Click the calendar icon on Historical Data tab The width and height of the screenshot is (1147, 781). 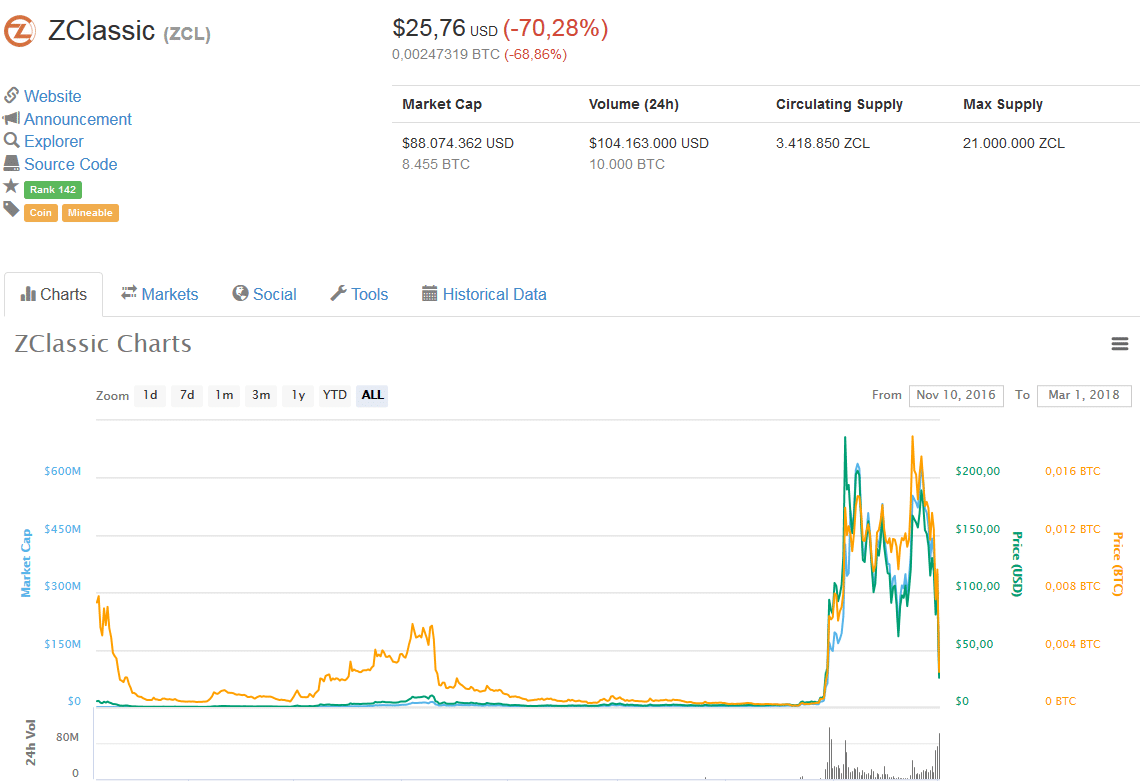point(429,293)
